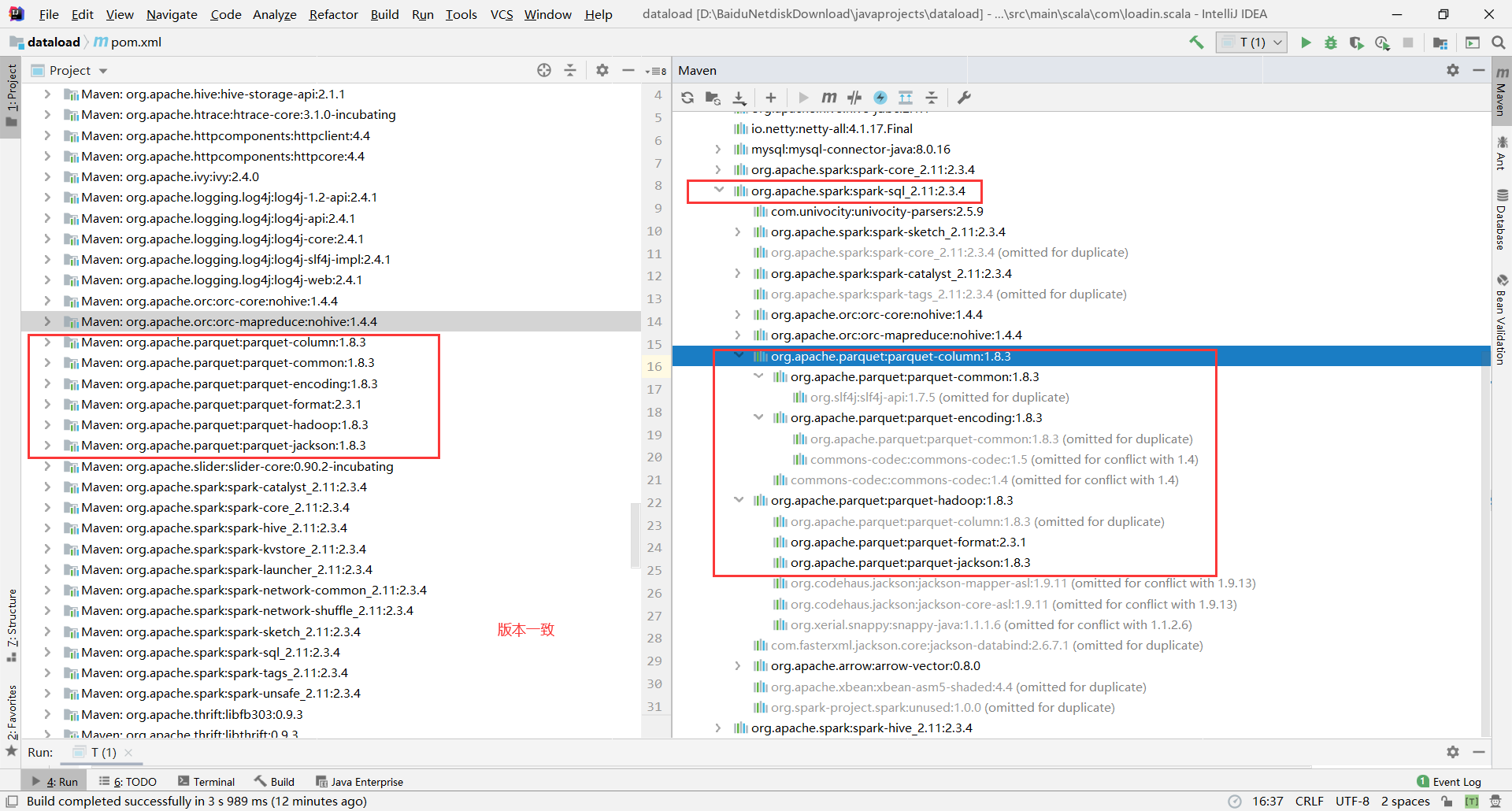
Task: Open Java Enterprise tool window
Action: (359, 781)
